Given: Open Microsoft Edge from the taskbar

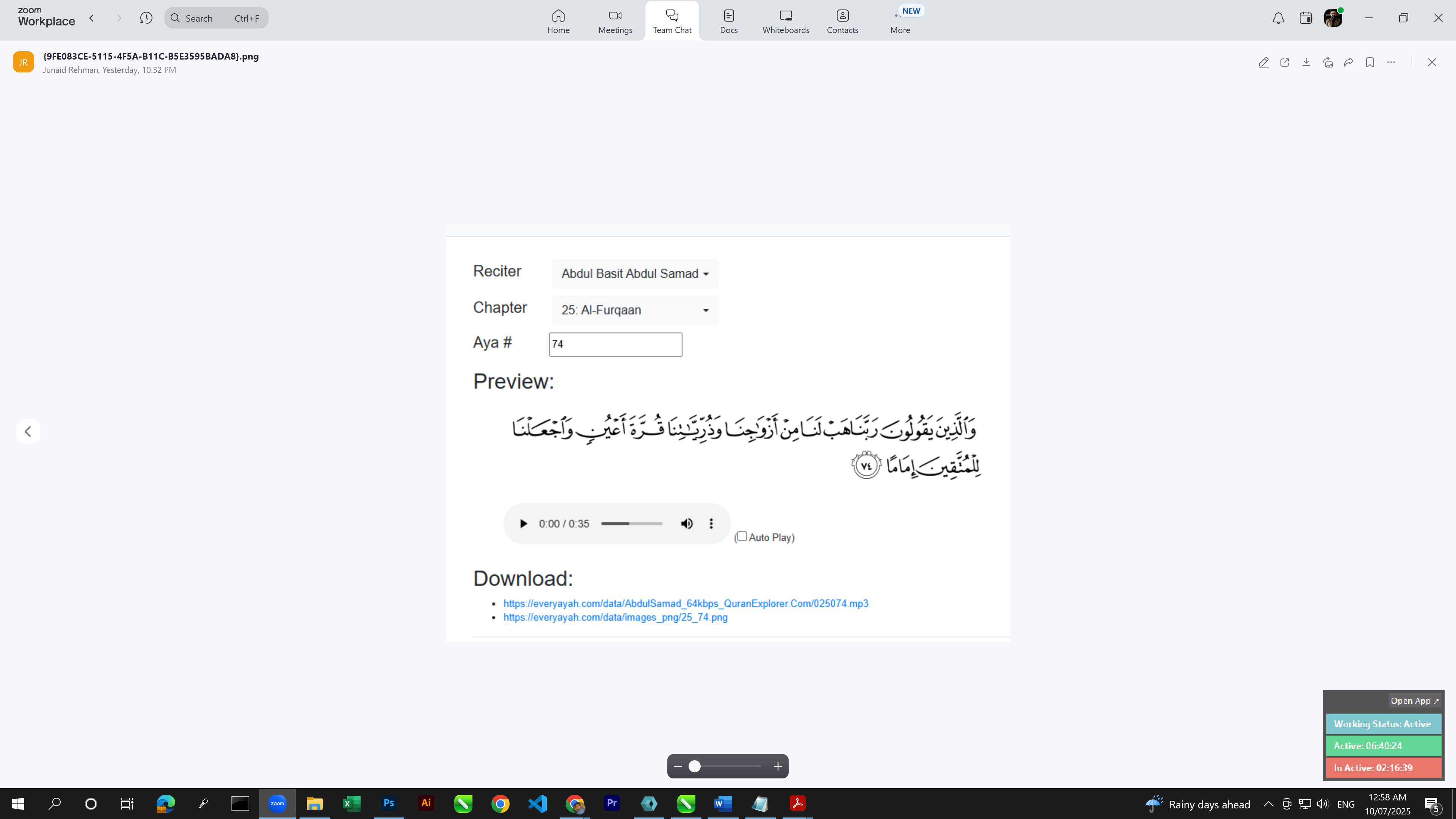Looking at the screenshot, I should pyautogui.click(x=166, y=804).
